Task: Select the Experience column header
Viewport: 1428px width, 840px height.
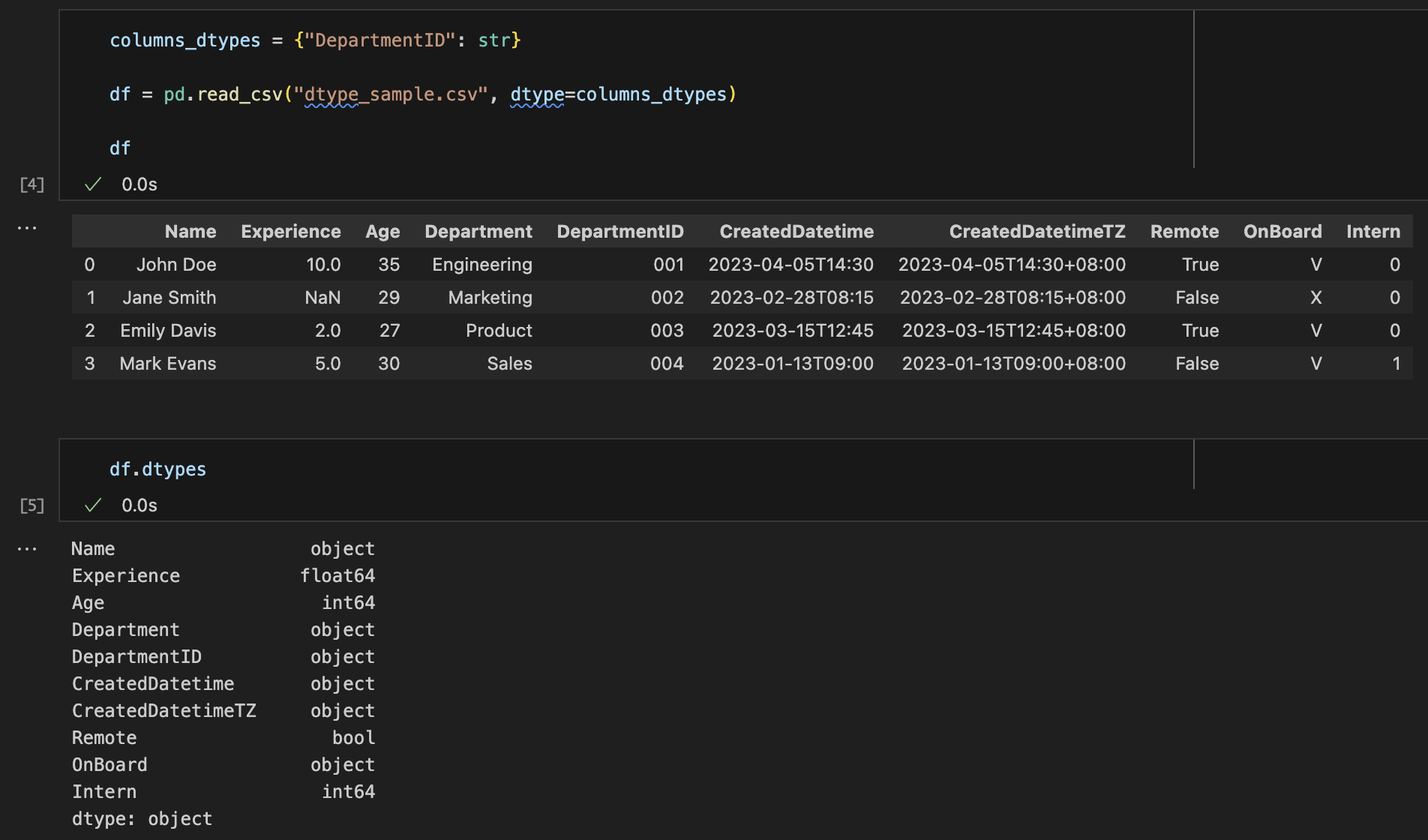Action: point(291,232)
